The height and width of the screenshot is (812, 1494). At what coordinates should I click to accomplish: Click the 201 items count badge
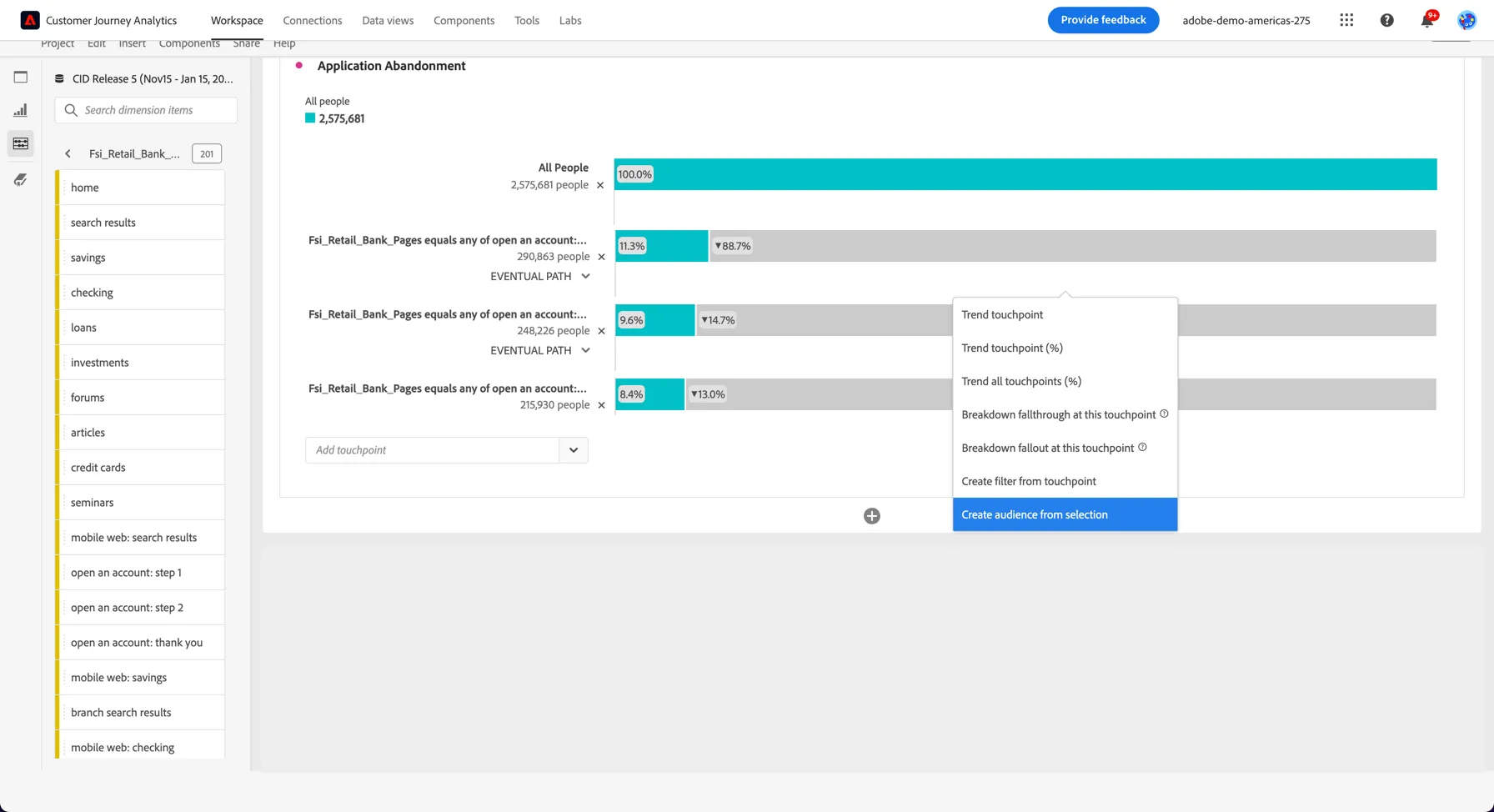[207, 153]
